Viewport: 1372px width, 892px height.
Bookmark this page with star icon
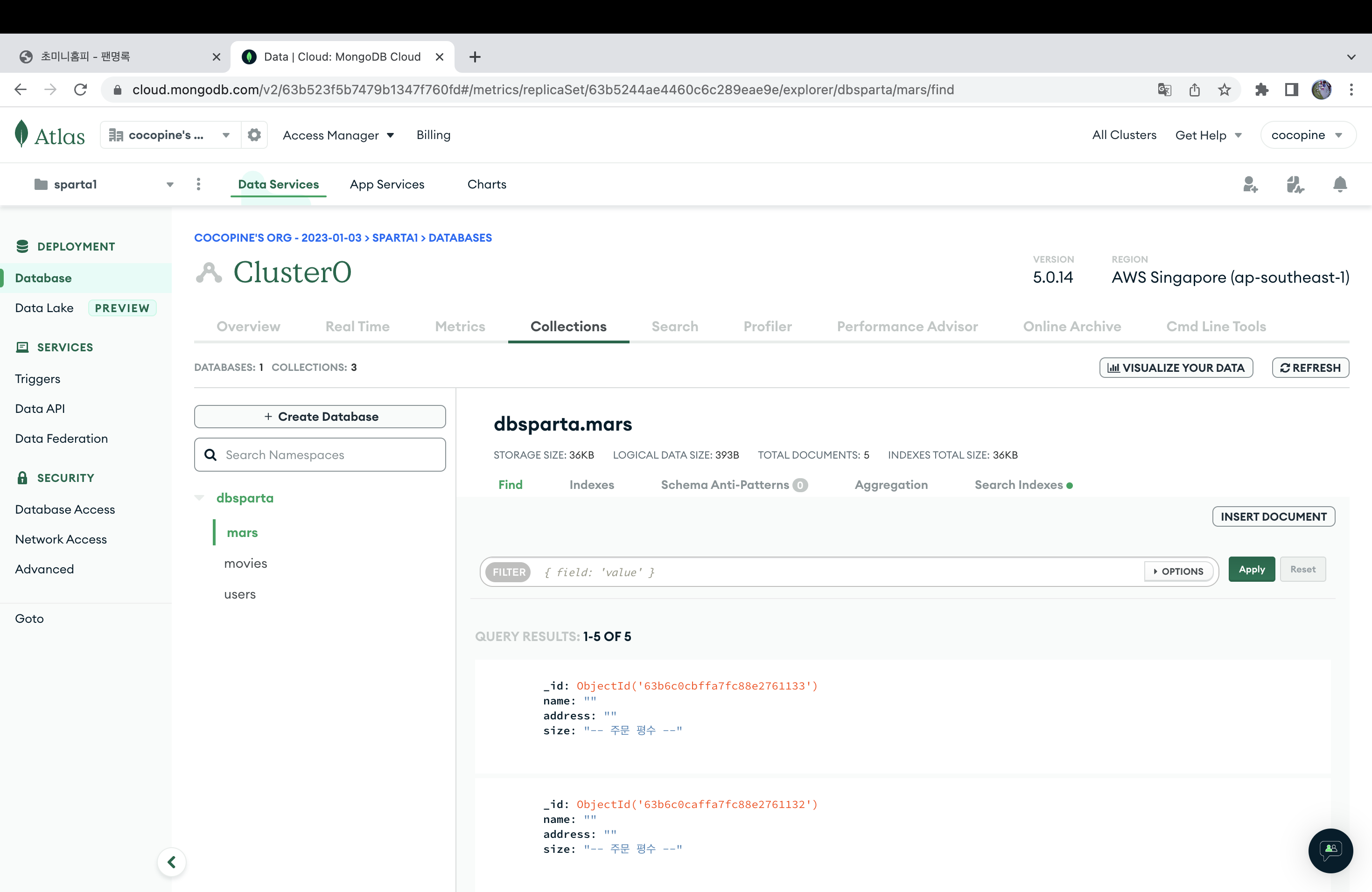pos(1224,89)
